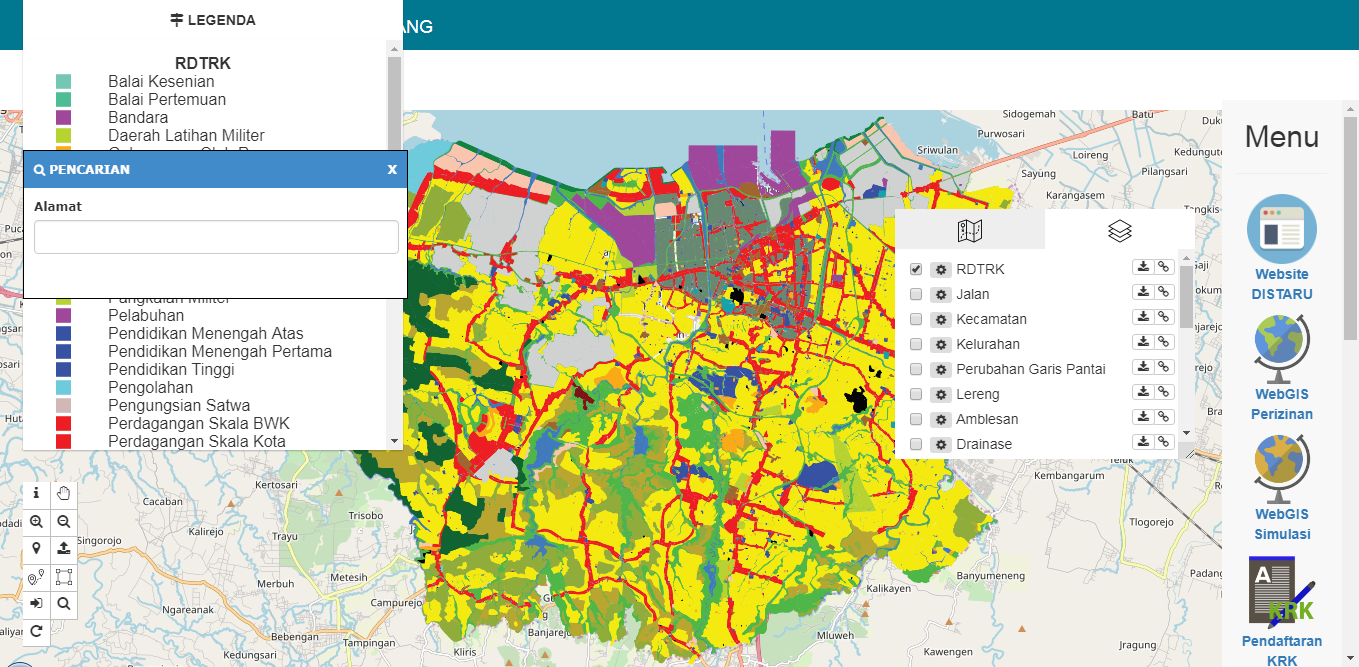The width and height of the screenshot is (1359, 667).
Task: Enable the Jalan layer checkbox
Action: coord(915,294)
